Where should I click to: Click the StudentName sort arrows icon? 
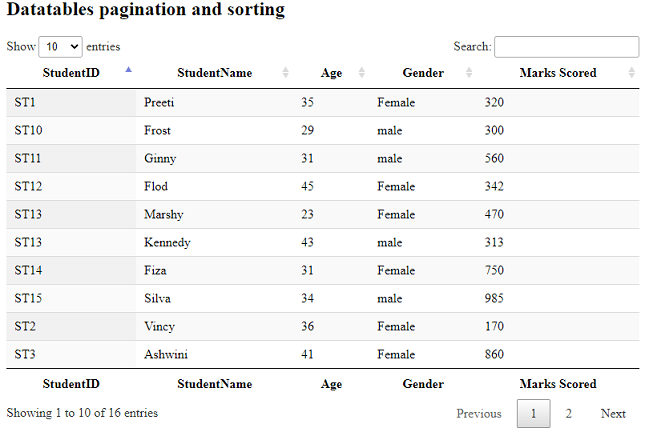click(285, 73)
